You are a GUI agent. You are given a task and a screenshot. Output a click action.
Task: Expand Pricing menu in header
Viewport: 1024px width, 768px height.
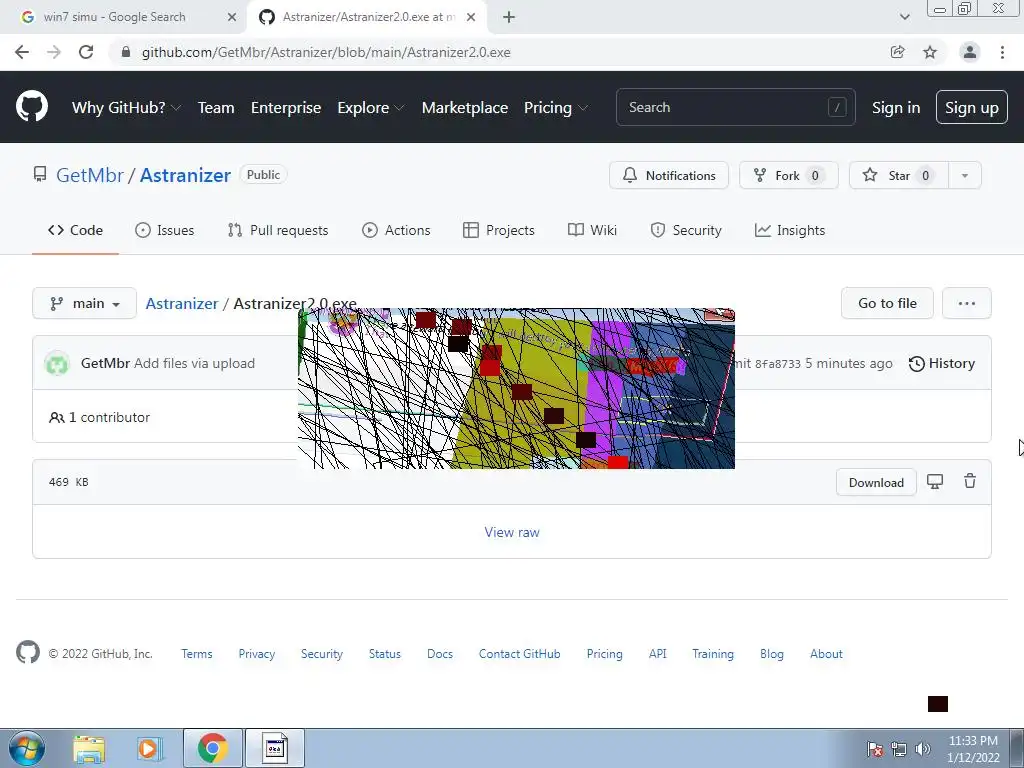pyautogui.click(x=555, y=107)
